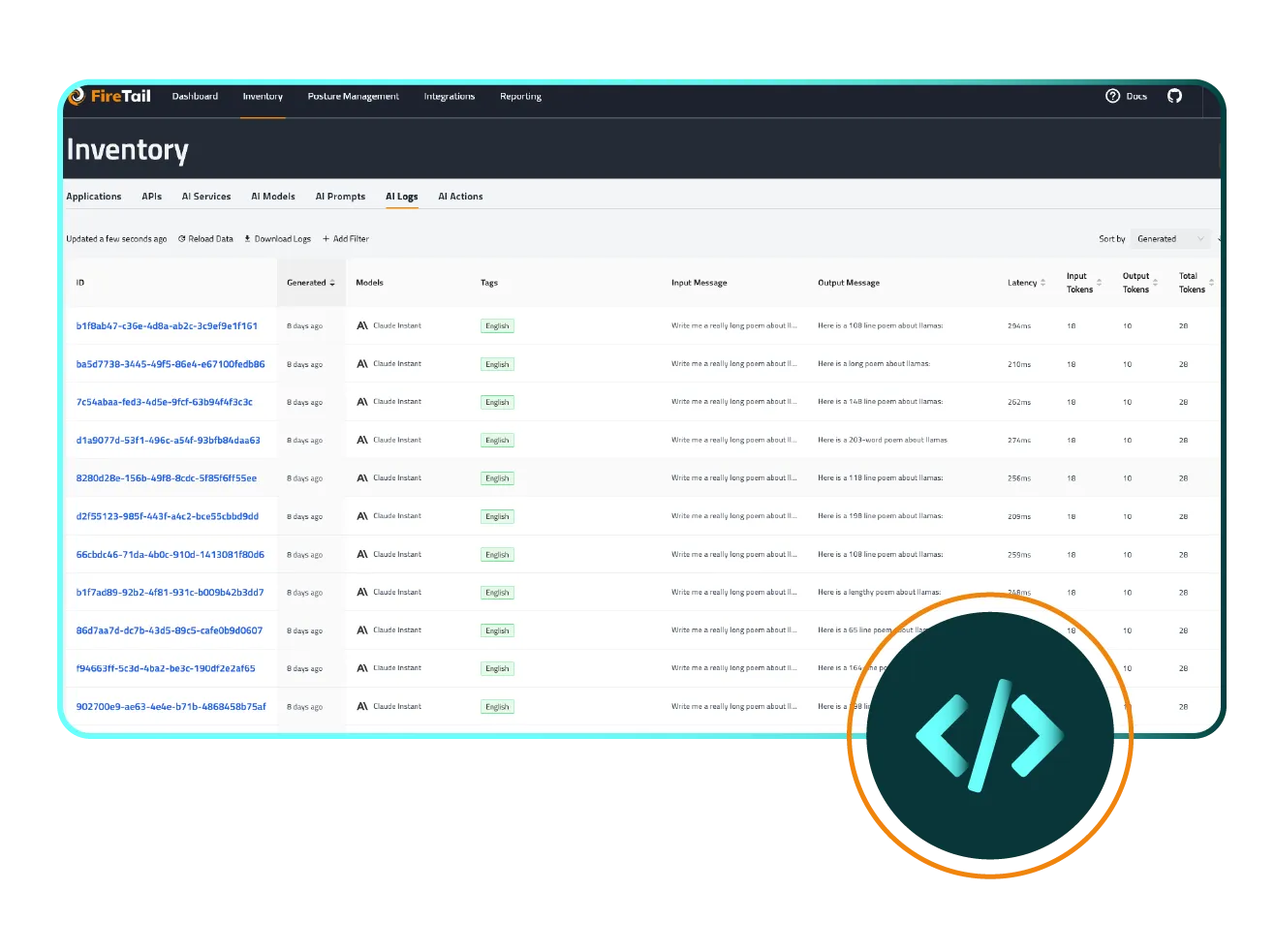
Task: Click English tag in 66cbdc46 row
Action: pos(497,555)
